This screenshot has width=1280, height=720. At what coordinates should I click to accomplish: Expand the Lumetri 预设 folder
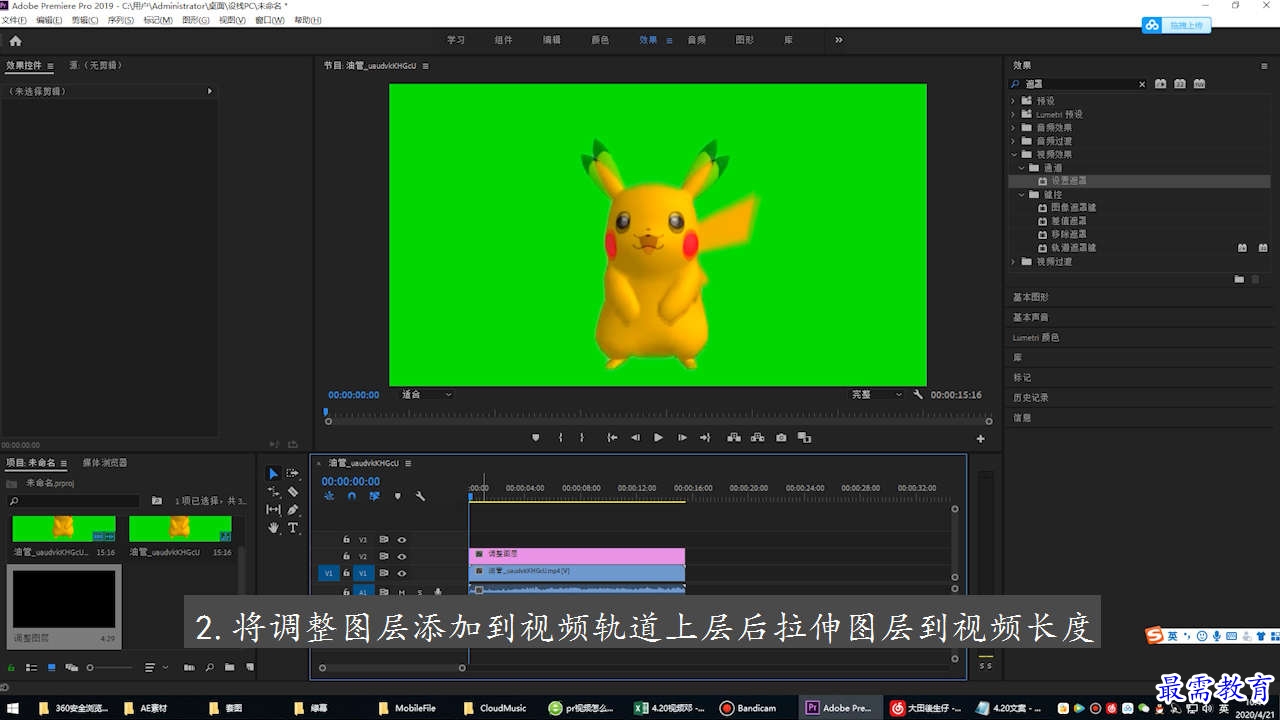(1013, 114)
